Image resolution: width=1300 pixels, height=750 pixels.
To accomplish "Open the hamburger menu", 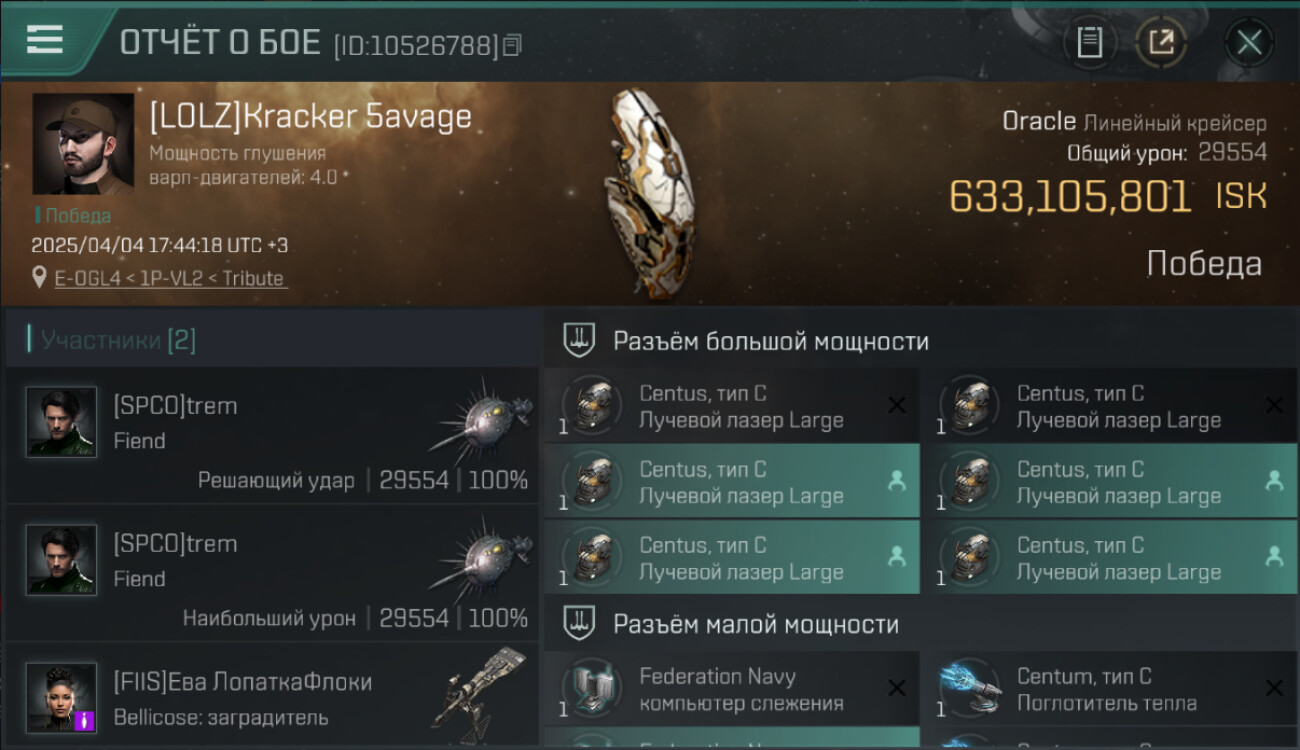I will click(x=44, y=39).
